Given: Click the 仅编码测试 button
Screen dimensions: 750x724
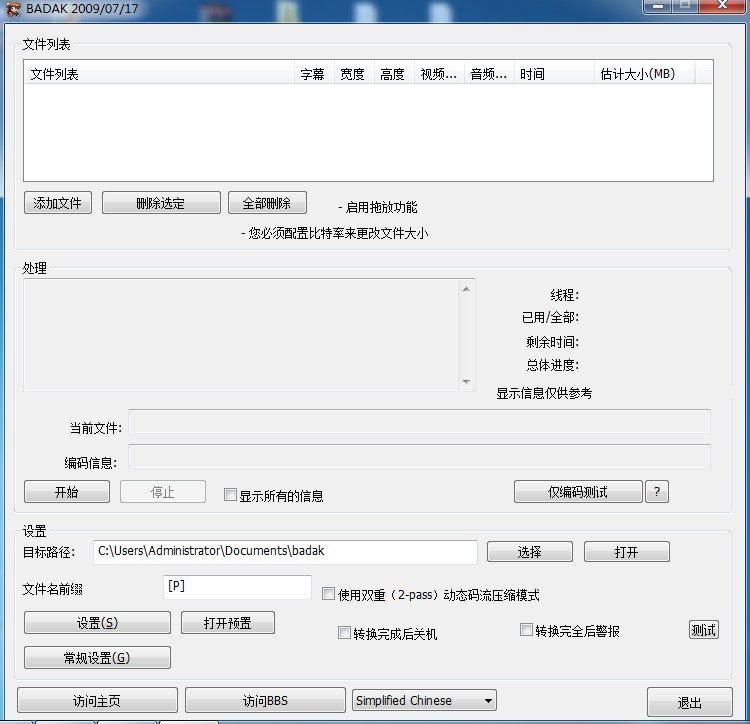Looking at the screenshot, I should 577,492.
